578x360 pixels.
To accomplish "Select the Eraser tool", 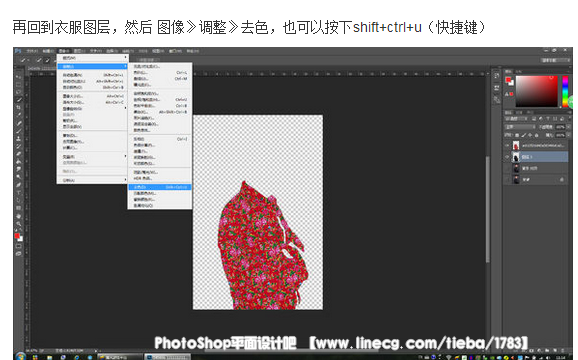I will (18, 154).
